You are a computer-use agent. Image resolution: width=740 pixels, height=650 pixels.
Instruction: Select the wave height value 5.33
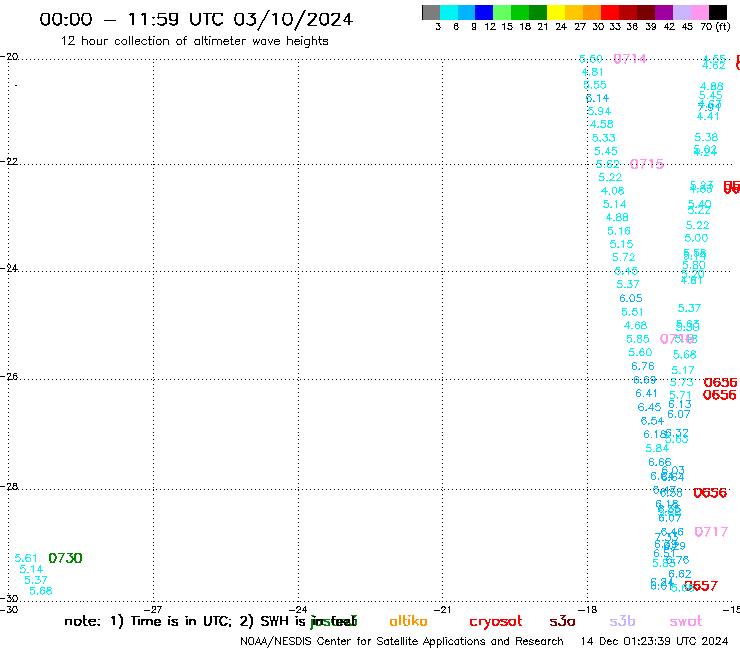pyautogui.click(x=604, y=138)
